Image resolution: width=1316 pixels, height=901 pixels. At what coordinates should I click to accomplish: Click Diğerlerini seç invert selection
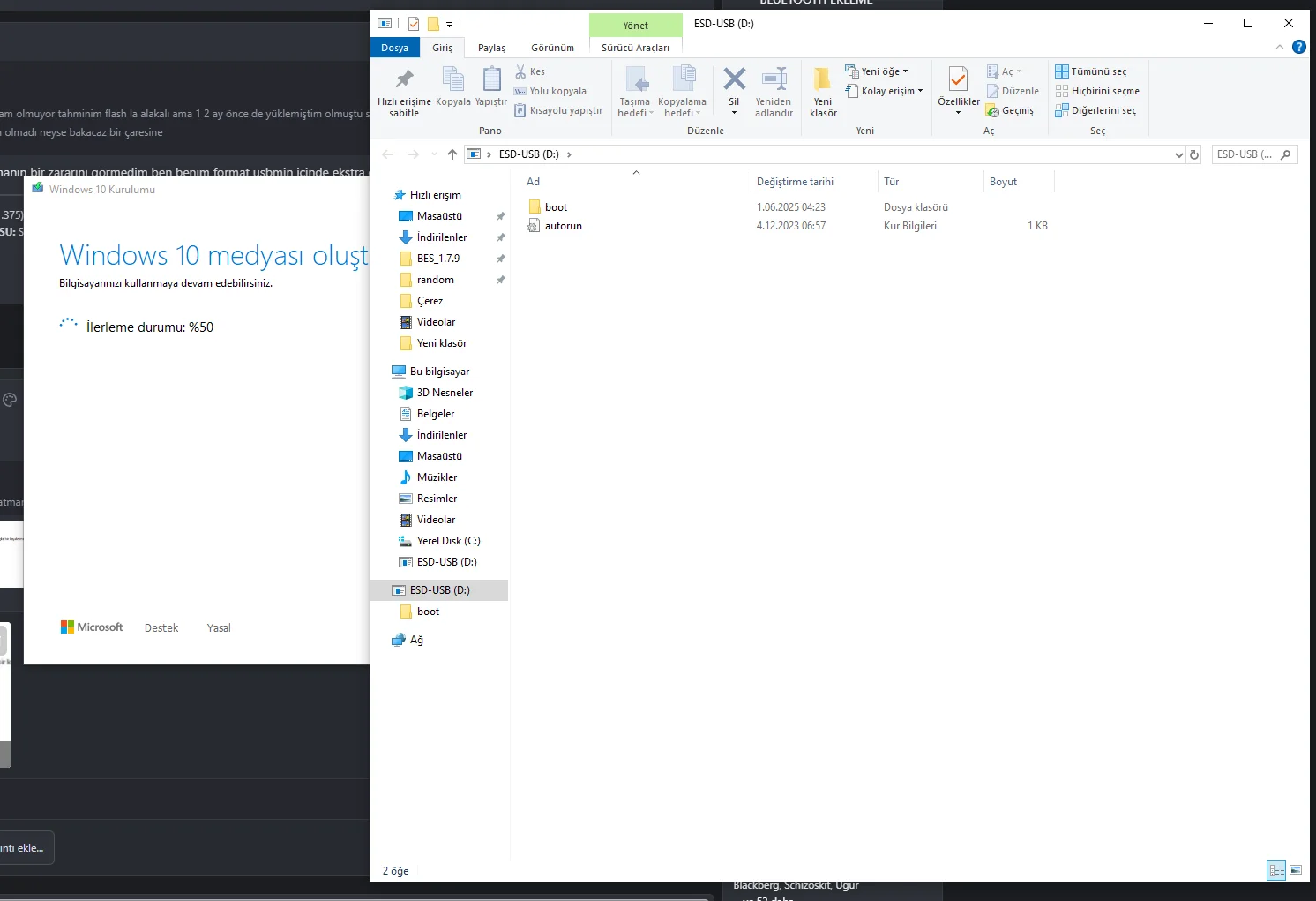click(x=1095, y=110)
